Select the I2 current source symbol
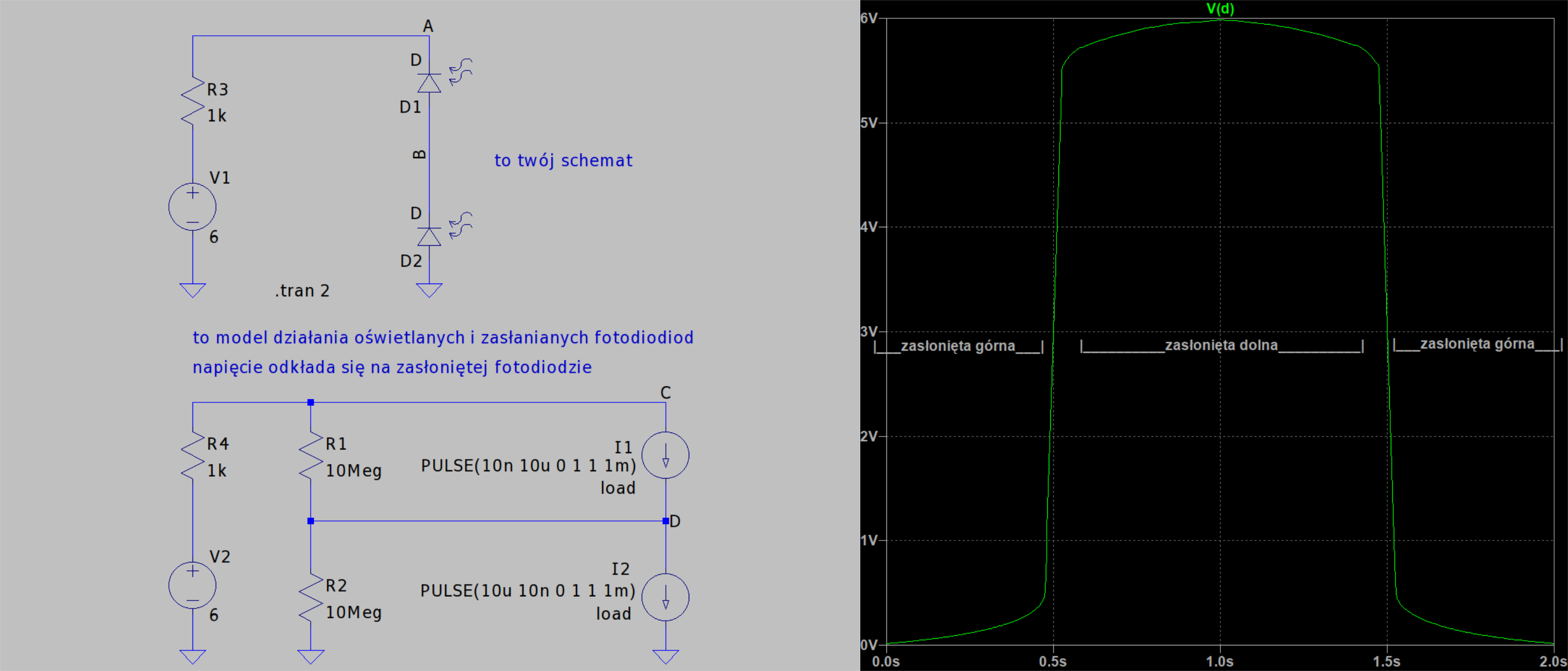Image resolution: width=1568 pixels, height=671 pixels. (666, 597)
